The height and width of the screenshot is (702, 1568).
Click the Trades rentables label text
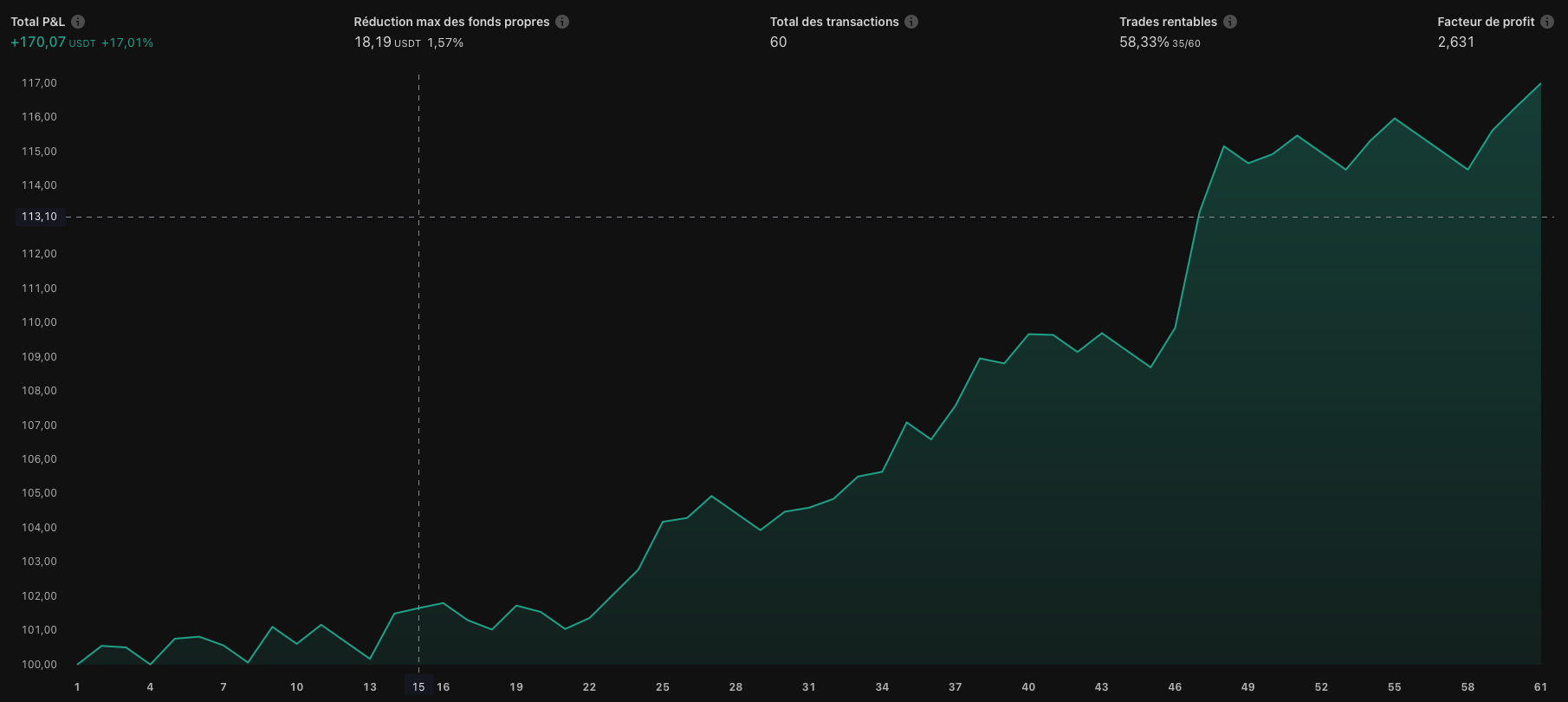(1168, 22)
